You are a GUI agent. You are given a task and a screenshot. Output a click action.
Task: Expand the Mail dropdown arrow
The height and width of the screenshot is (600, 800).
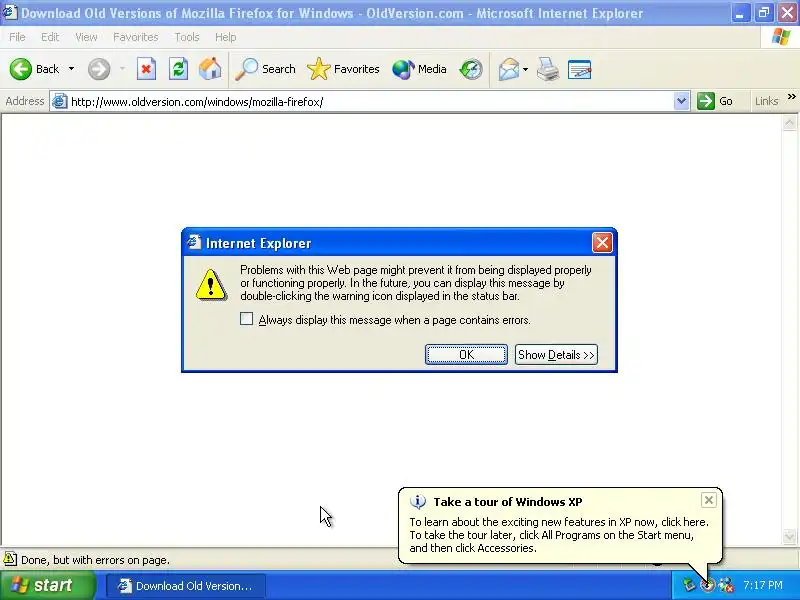coord(526,69)
